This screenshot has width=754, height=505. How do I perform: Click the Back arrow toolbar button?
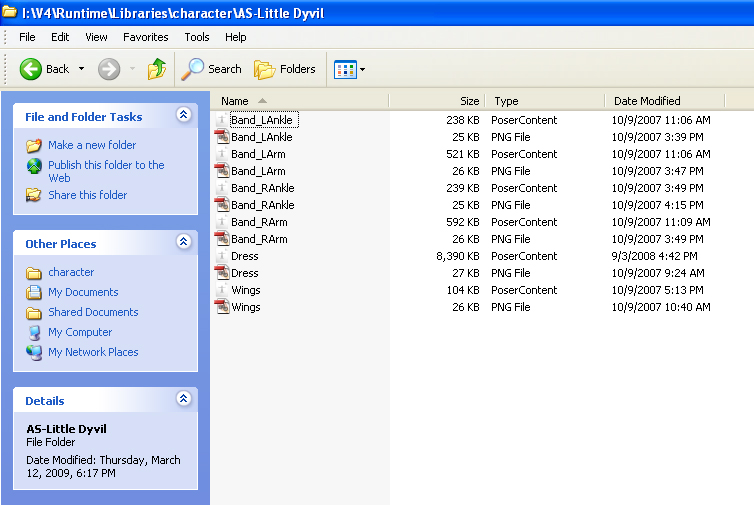click(x=32, y=69)
